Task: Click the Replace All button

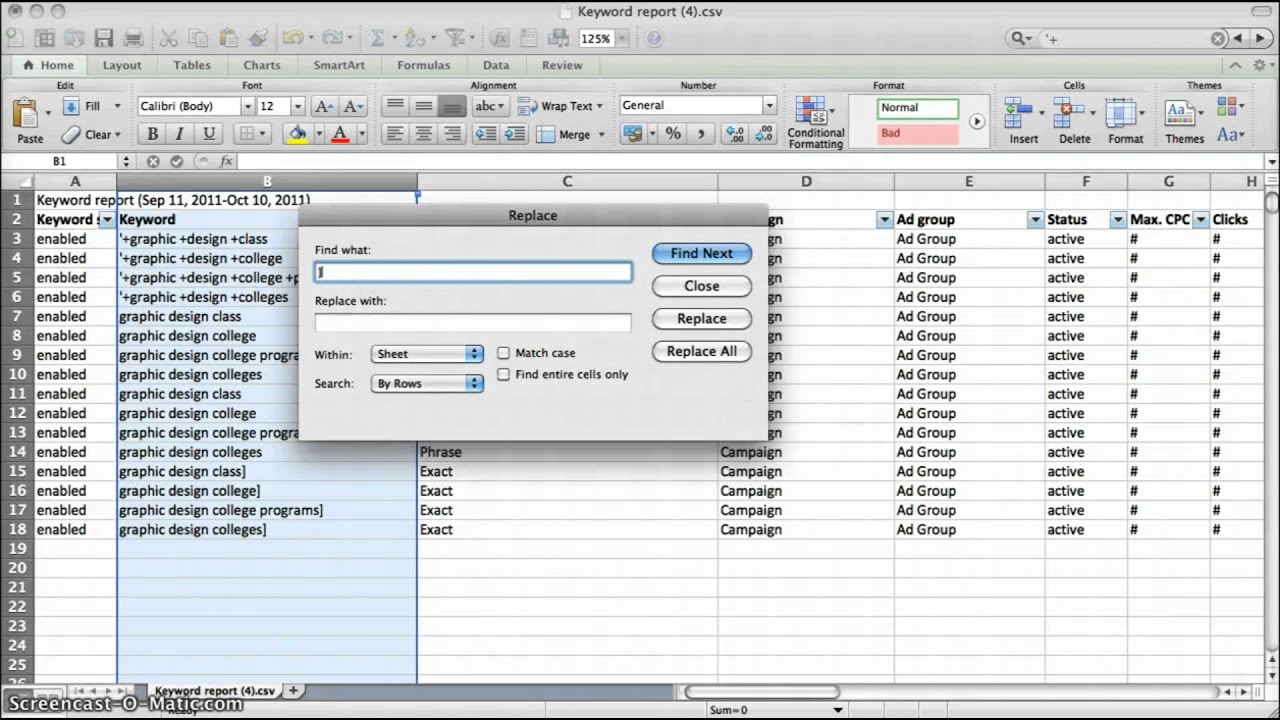Action: pyautogui.click(x=702, y=351)
